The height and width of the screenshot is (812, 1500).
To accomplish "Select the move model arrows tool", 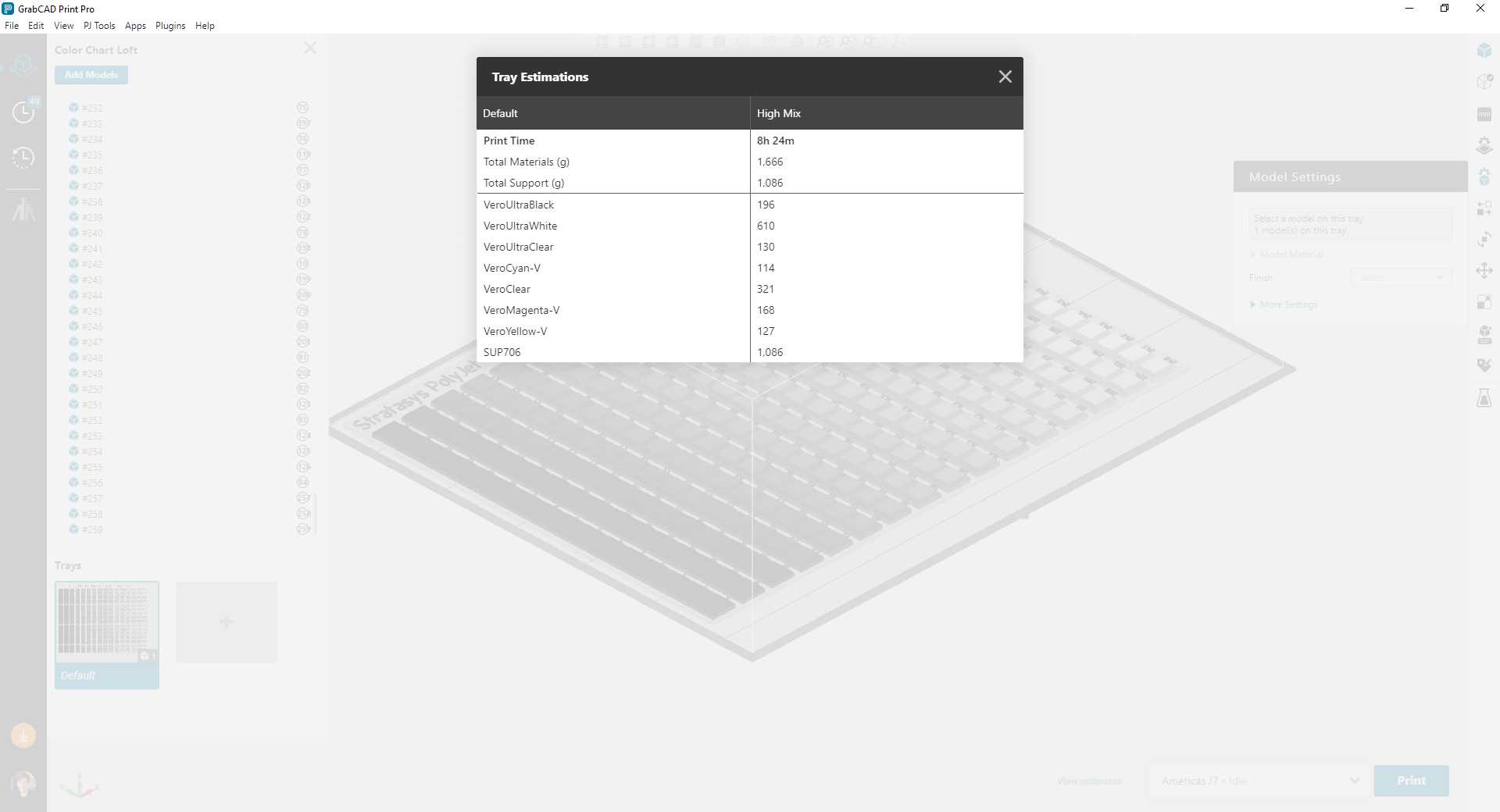I will point(1484,271).
